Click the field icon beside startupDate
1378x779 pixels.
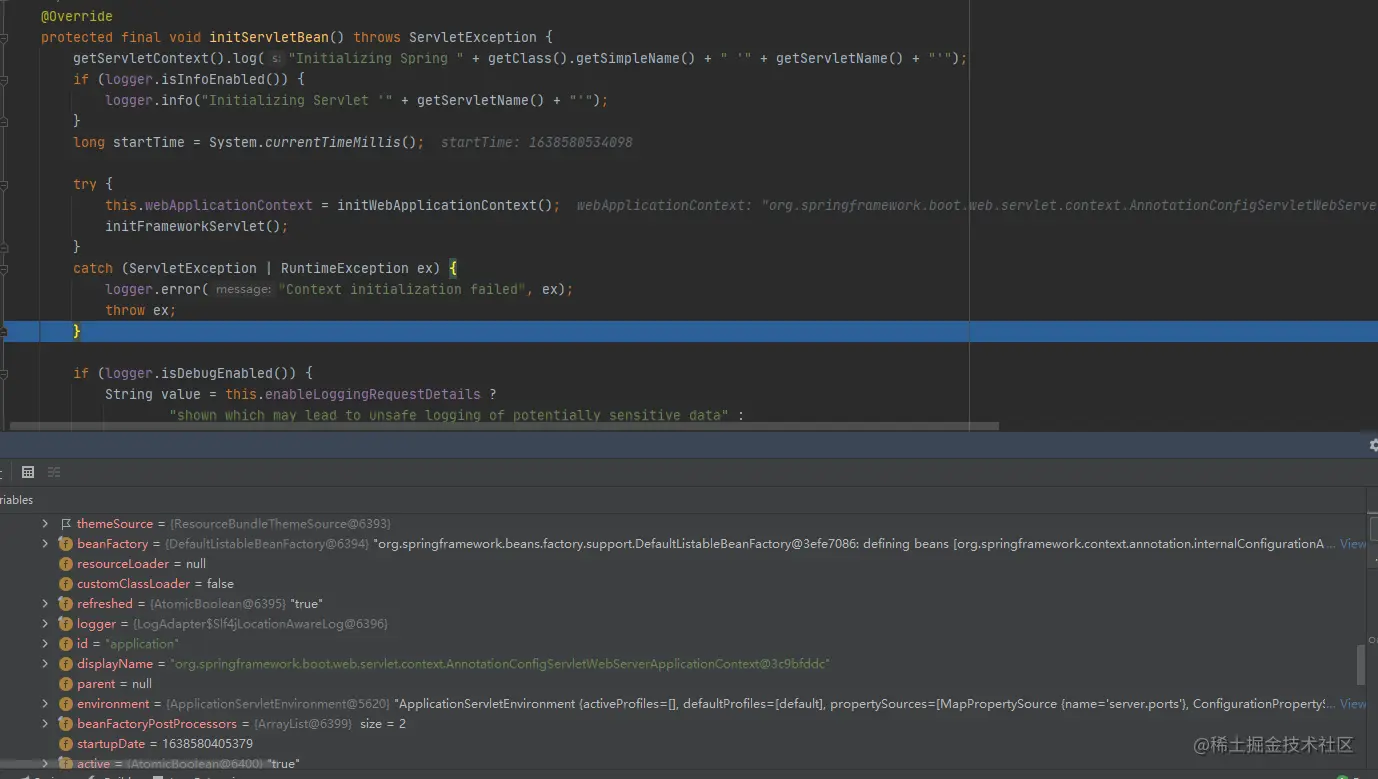coord(66,744)
